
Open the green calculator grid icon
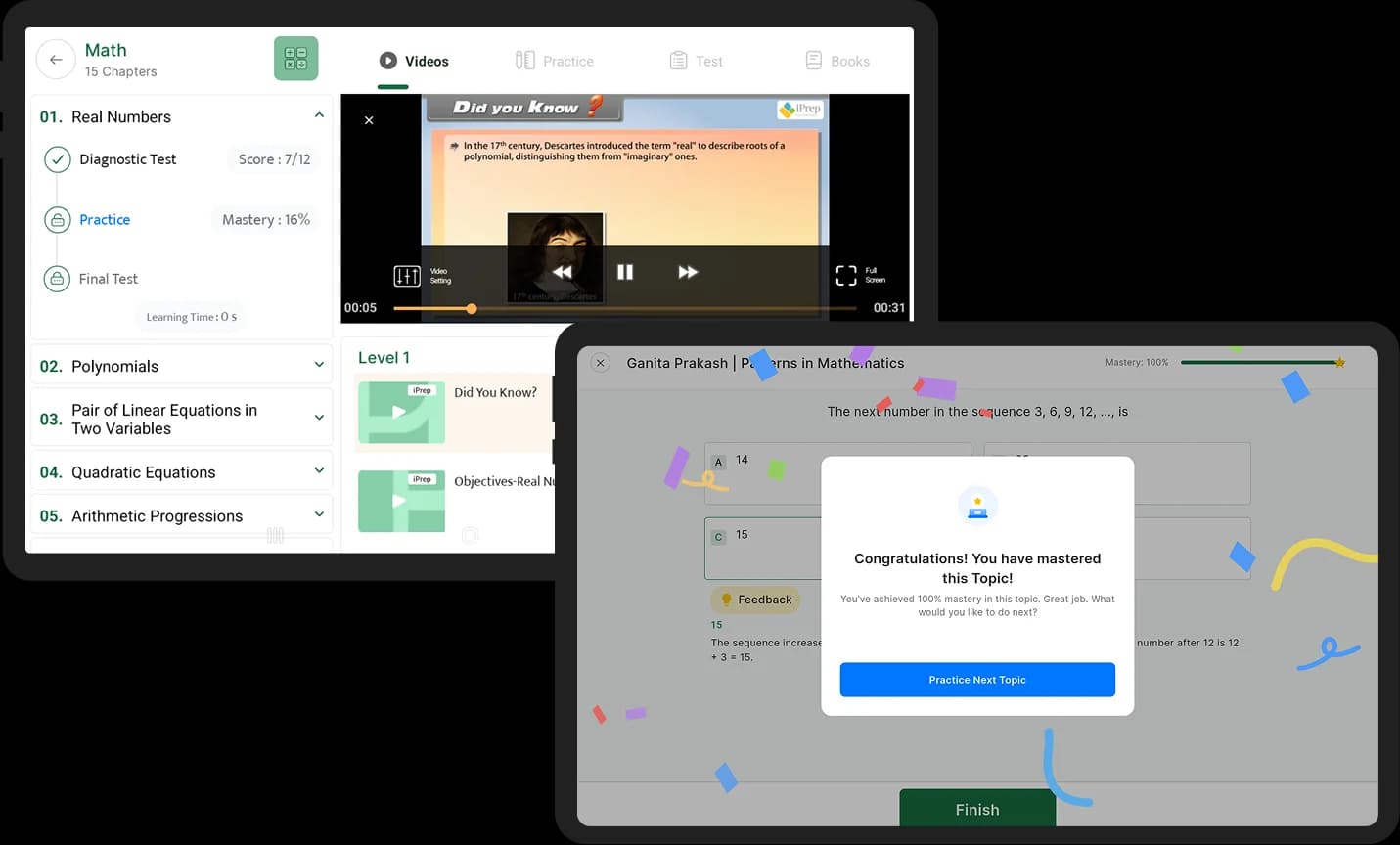click(x=295, y=59)
